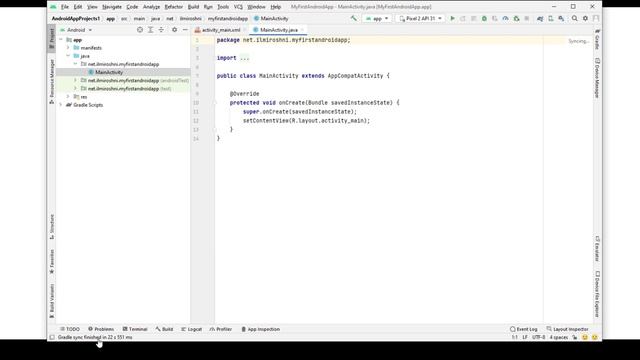Hide the Project panel with minus icon
Screen dimensions: 640x360
point(185,30)
